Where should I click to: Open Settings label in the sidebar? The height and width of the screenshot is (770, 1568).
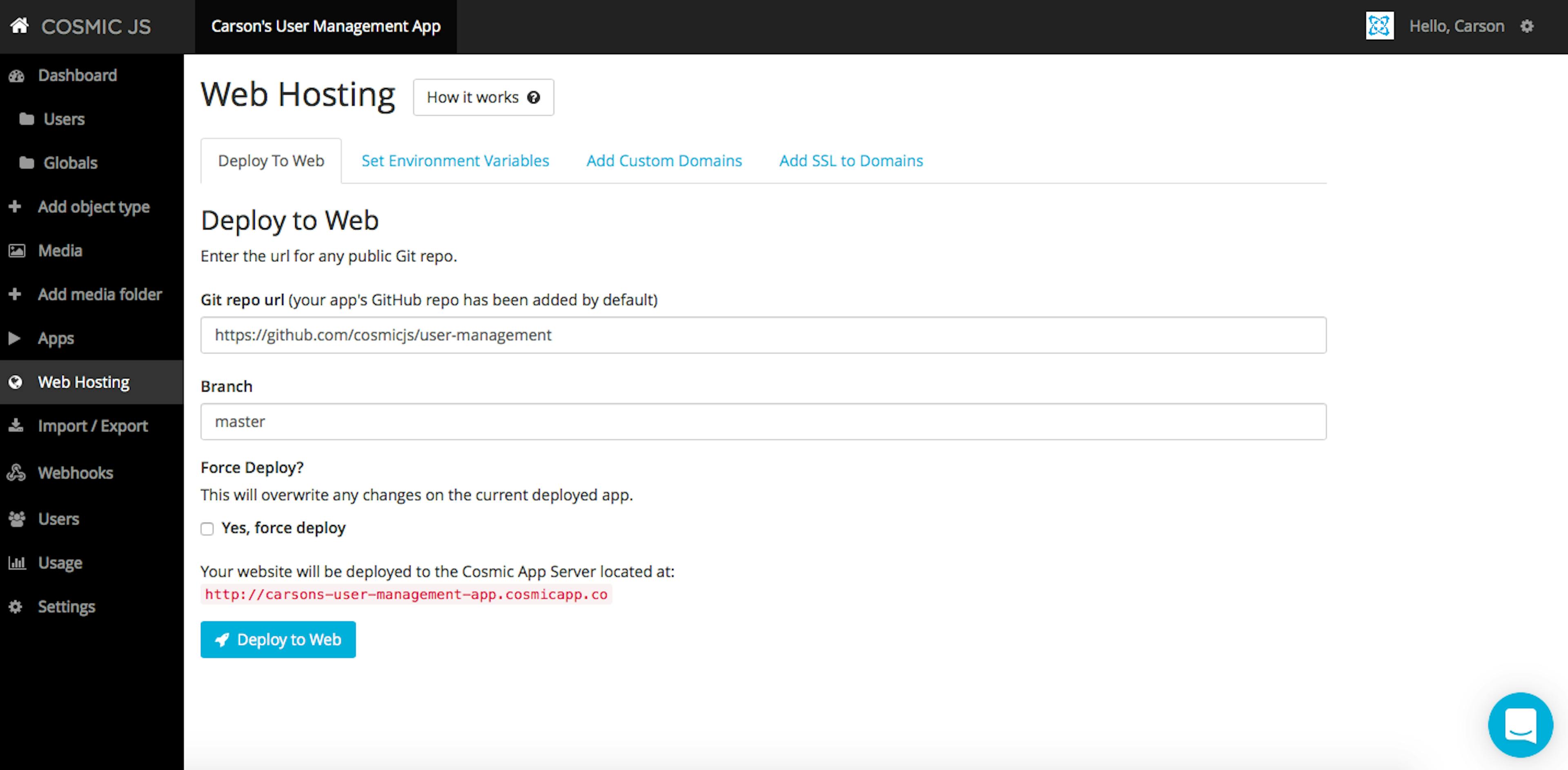click(x=66, y=607)
